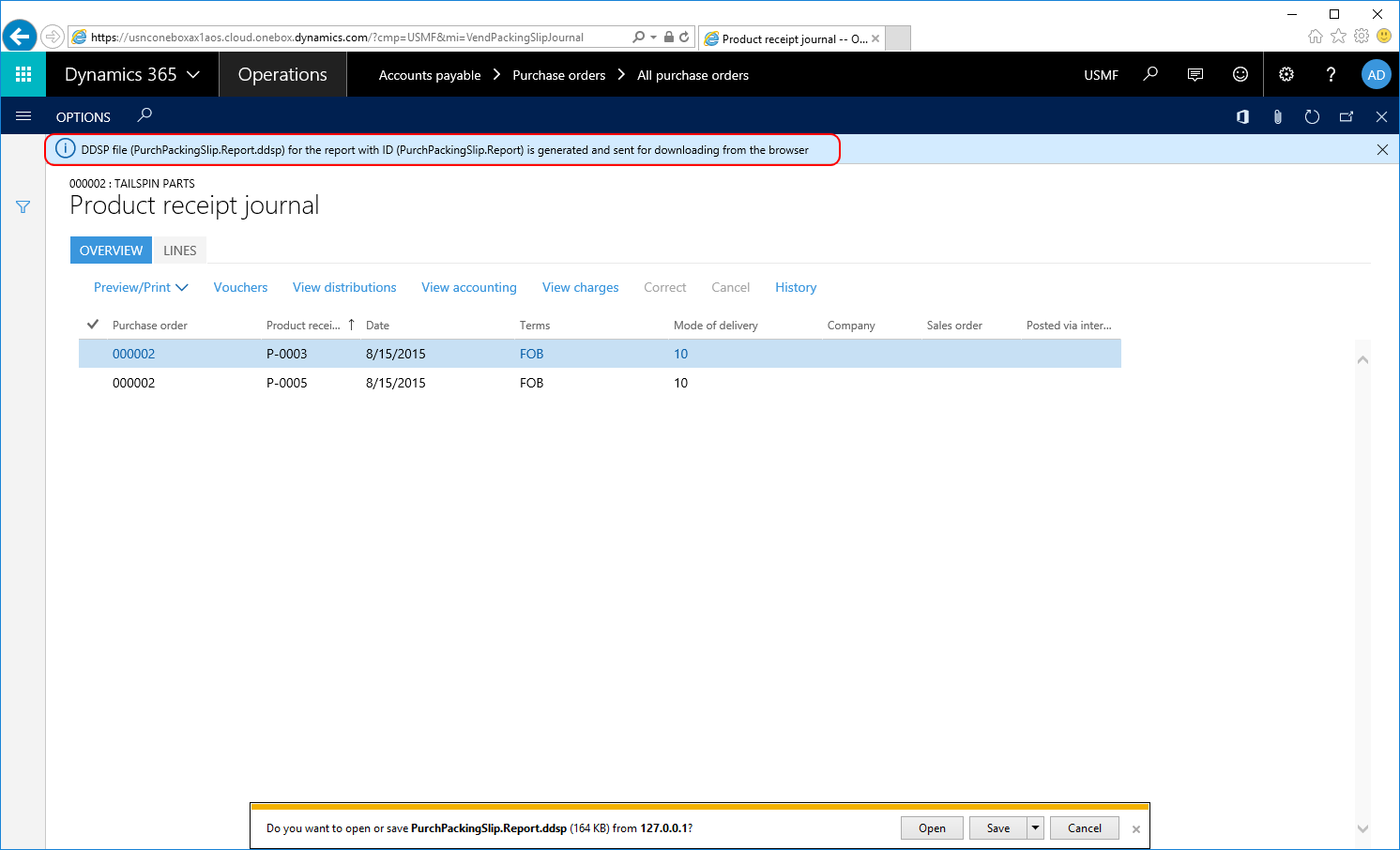
Task: Click the browser back arrow button
Action: (x=19, y=37)
